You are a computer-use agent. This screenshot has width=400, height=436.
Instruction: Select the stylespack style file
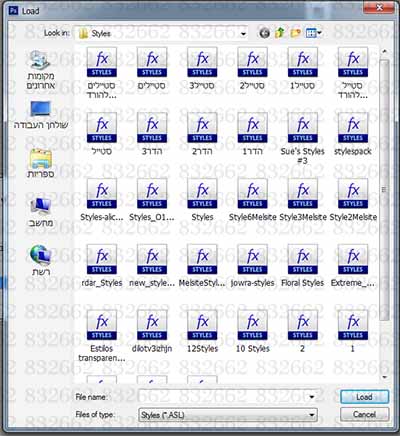click(353, 133)
